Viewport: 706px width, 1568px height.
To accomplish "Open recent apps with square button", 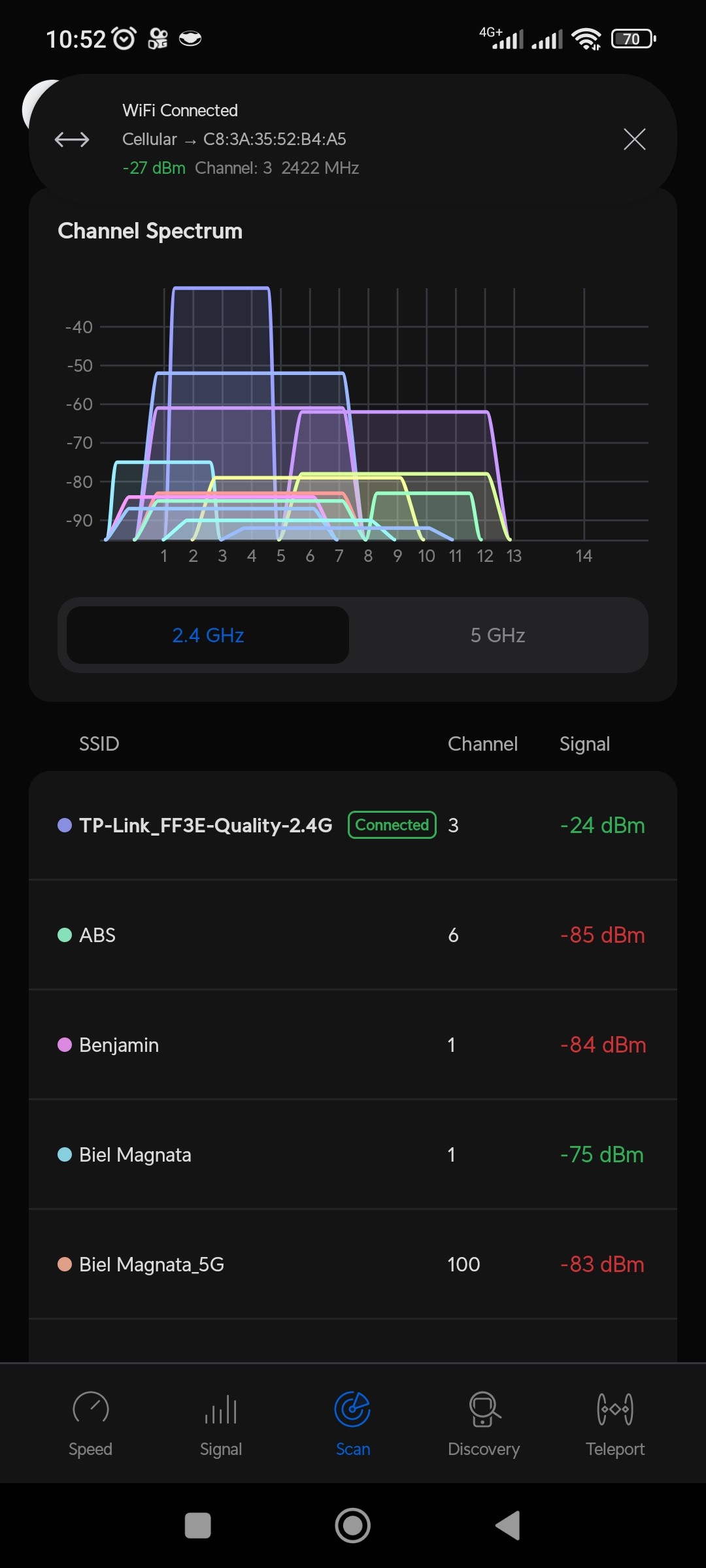I will click(198, 1526).
